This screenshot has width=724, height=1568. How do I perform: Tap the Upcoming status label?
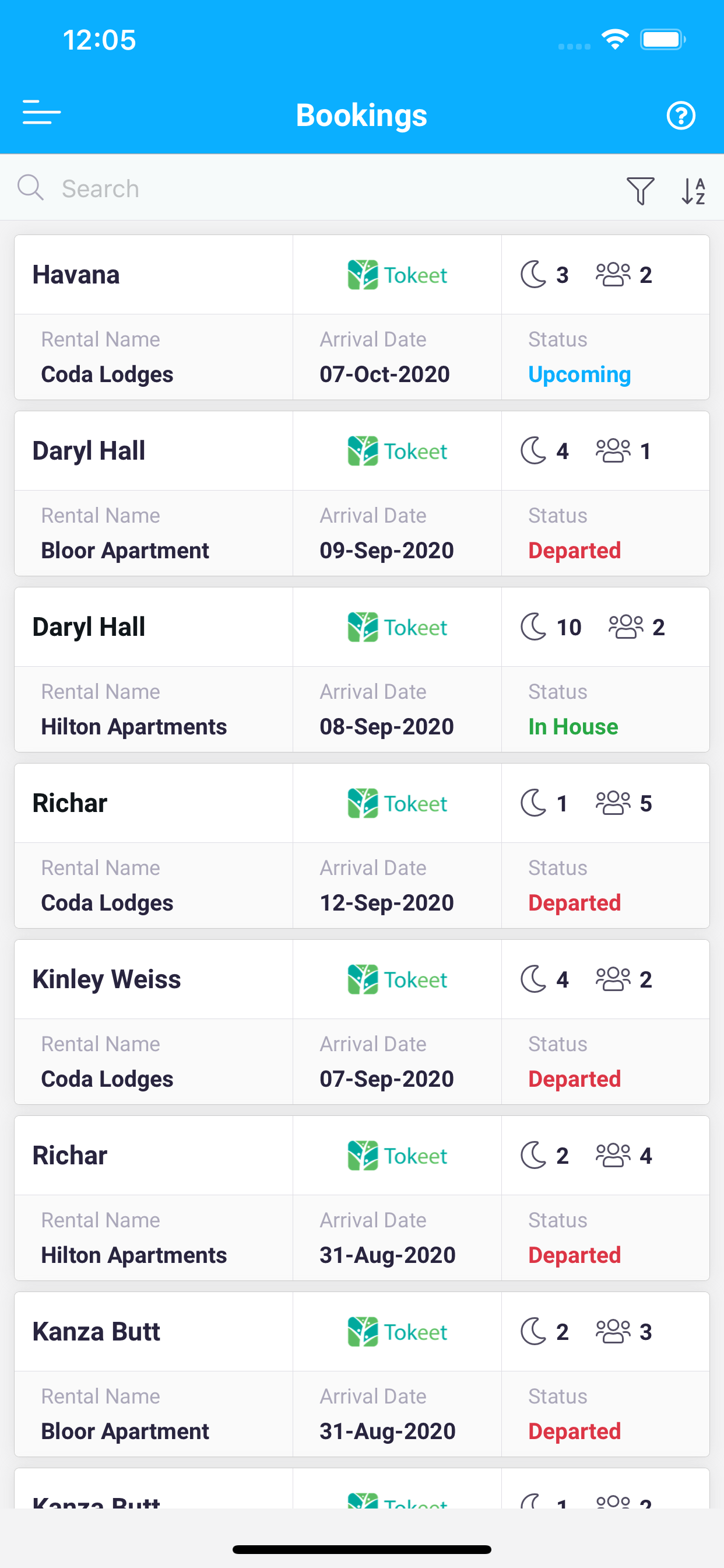tap(579, 374)
